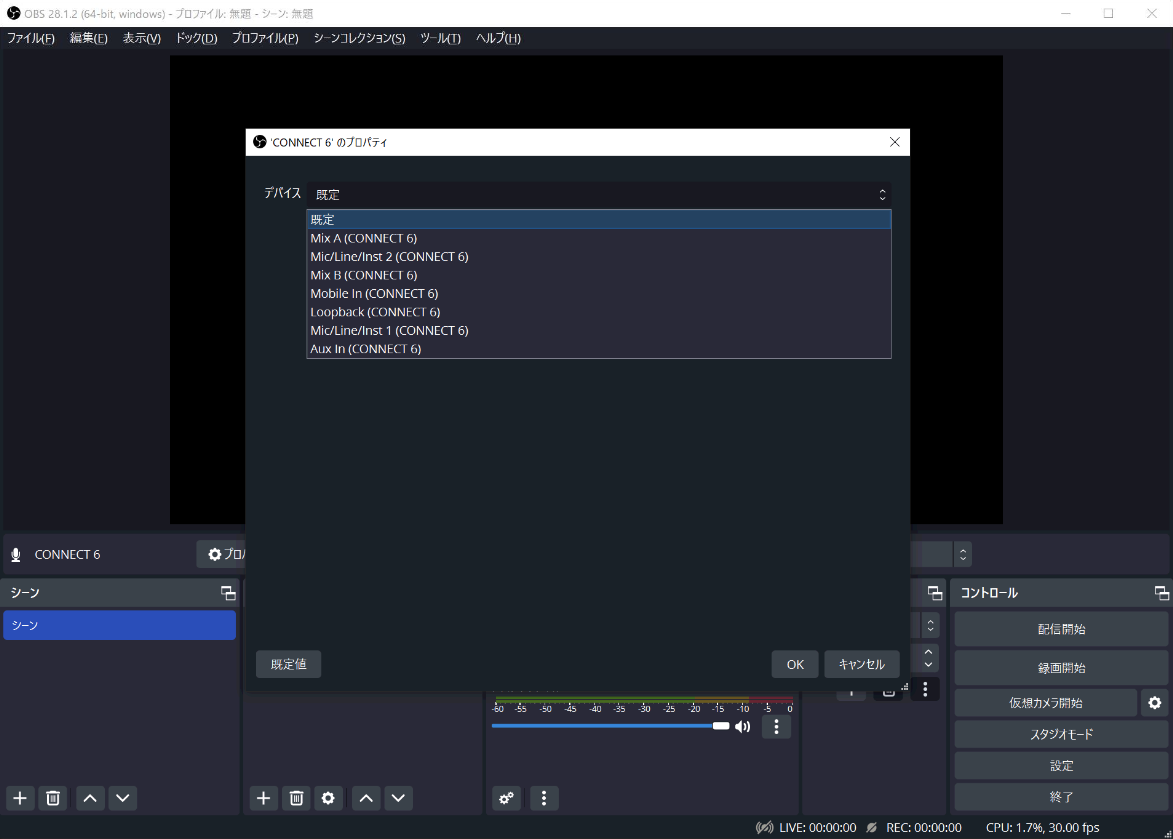Click the LIVE: 00:00:00 timer text

click(818, 828)
